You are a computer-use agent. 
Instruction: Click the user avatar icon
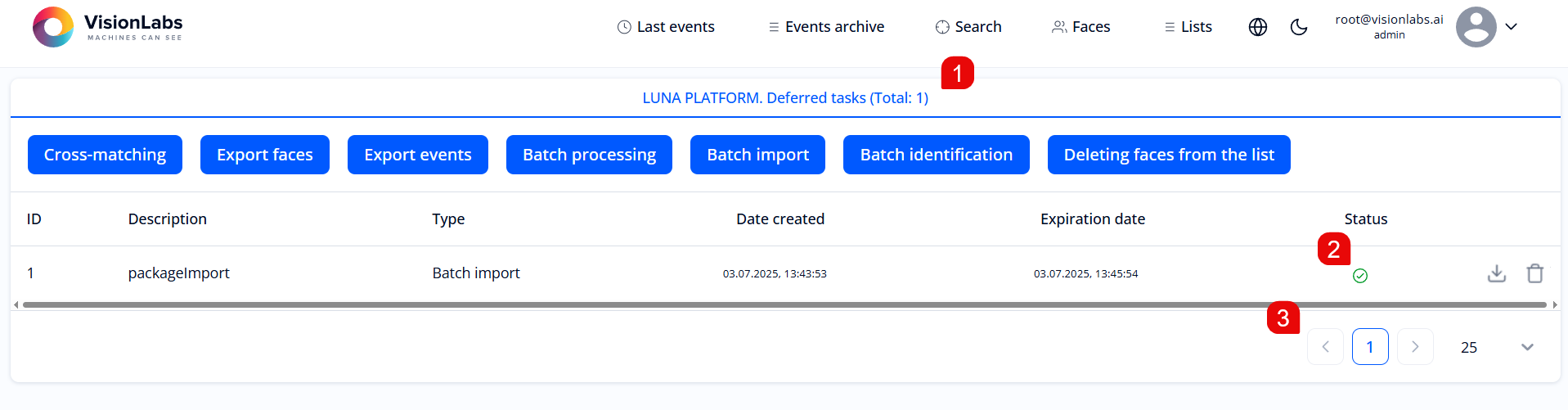coord(1476,27)
